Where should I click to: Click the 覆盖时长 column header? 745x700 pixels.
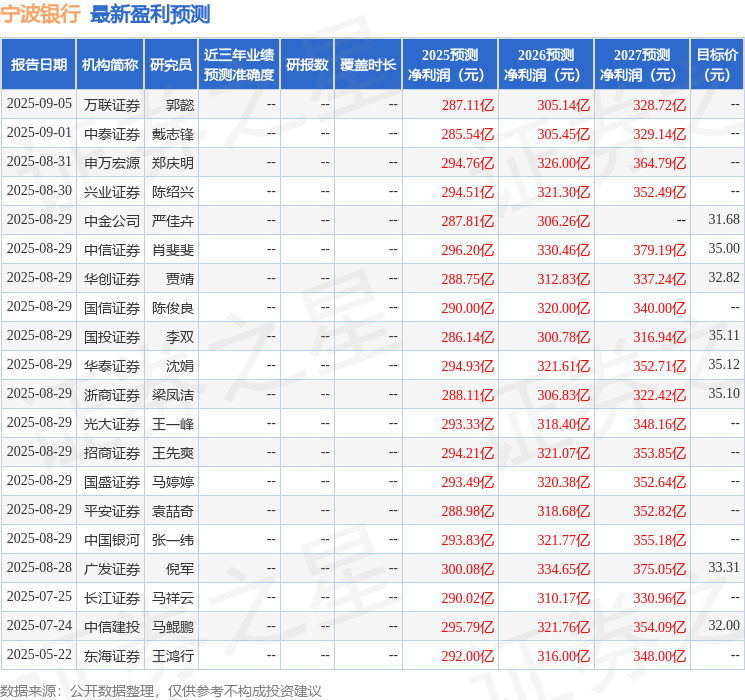tap(368, 65)
